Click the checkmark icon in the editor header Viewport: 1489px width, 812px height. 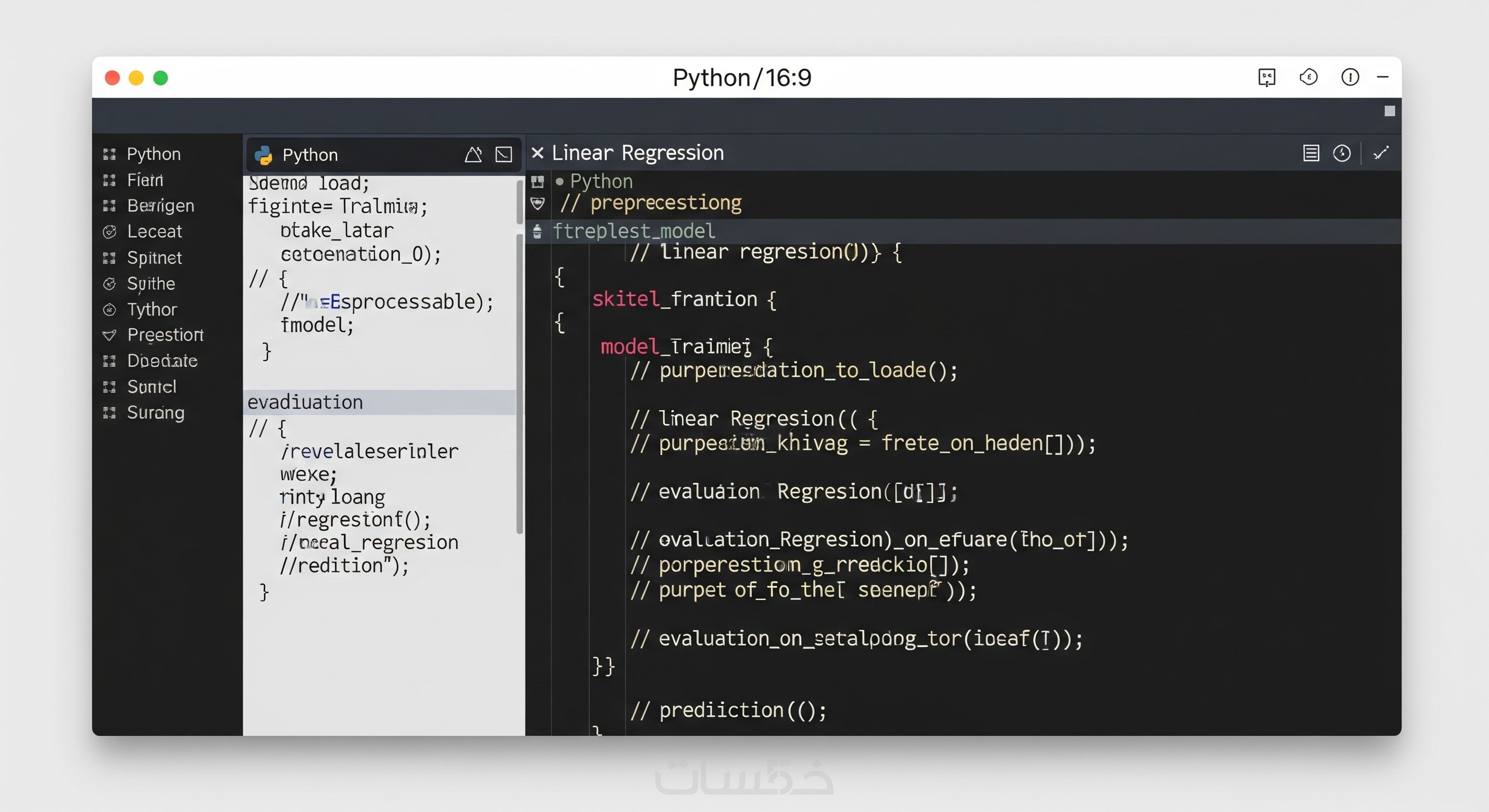click(1381, 153)
